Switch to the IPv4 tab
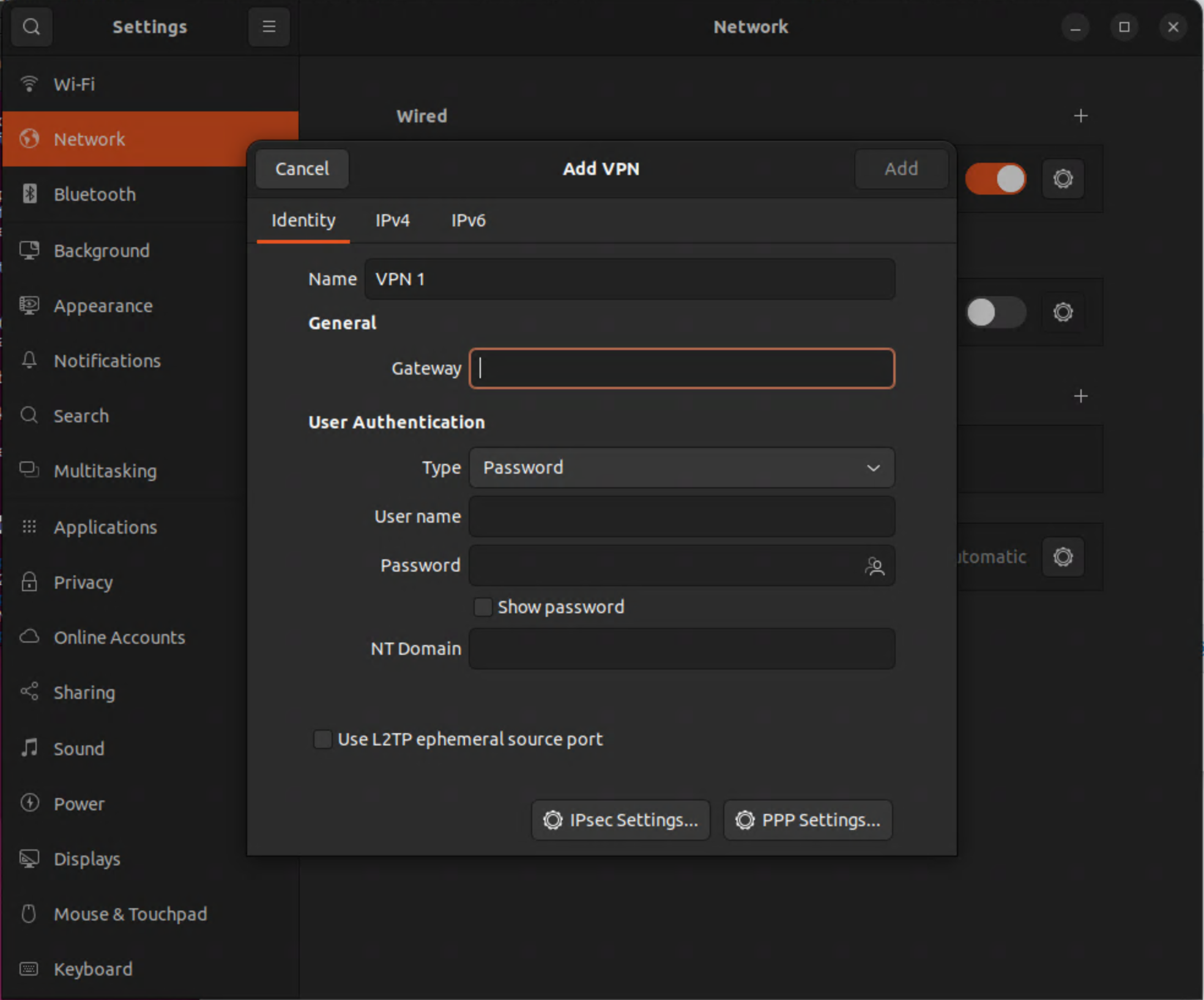 [x=392, y=220]
